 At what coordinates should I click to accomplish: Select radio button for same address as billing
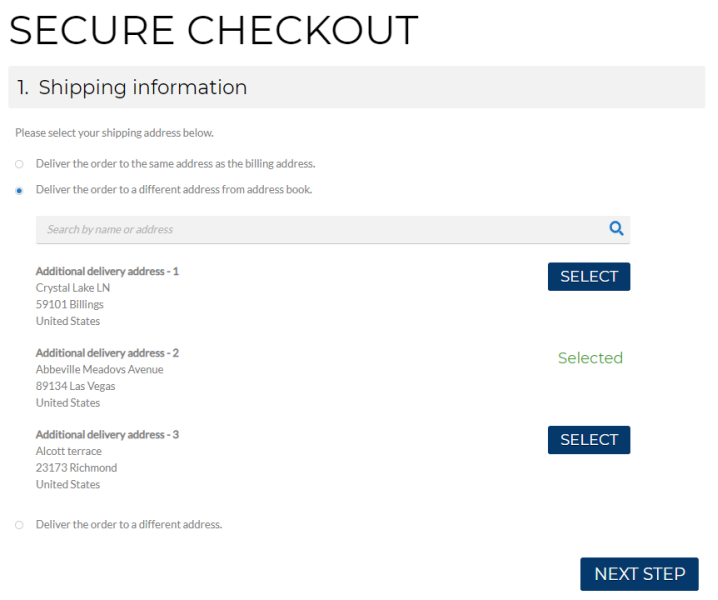coord(19,164)
